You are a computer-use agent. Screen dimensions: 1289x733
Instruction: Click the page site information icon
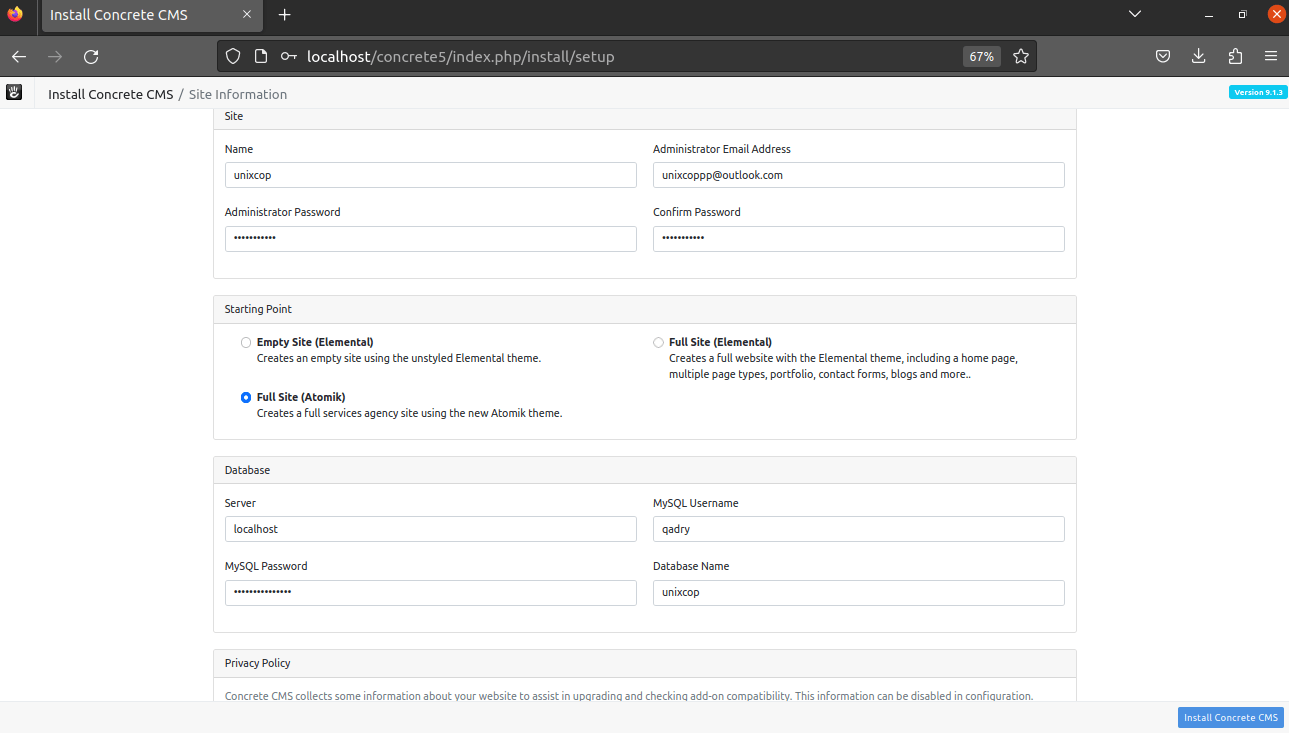261,57
